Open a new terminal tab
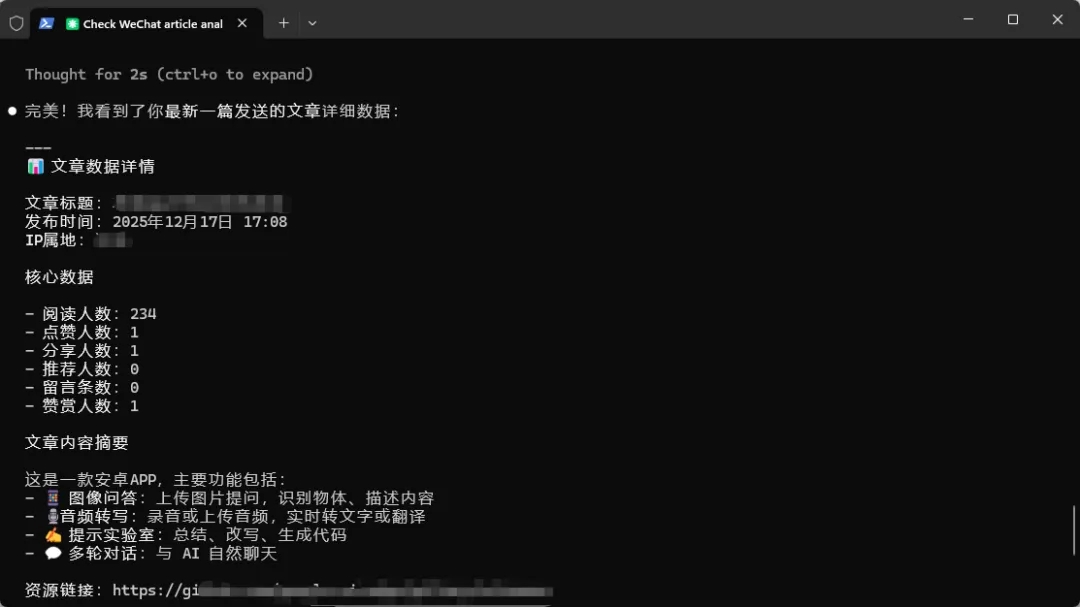1080x607 pixels. [x=283, y=23]
